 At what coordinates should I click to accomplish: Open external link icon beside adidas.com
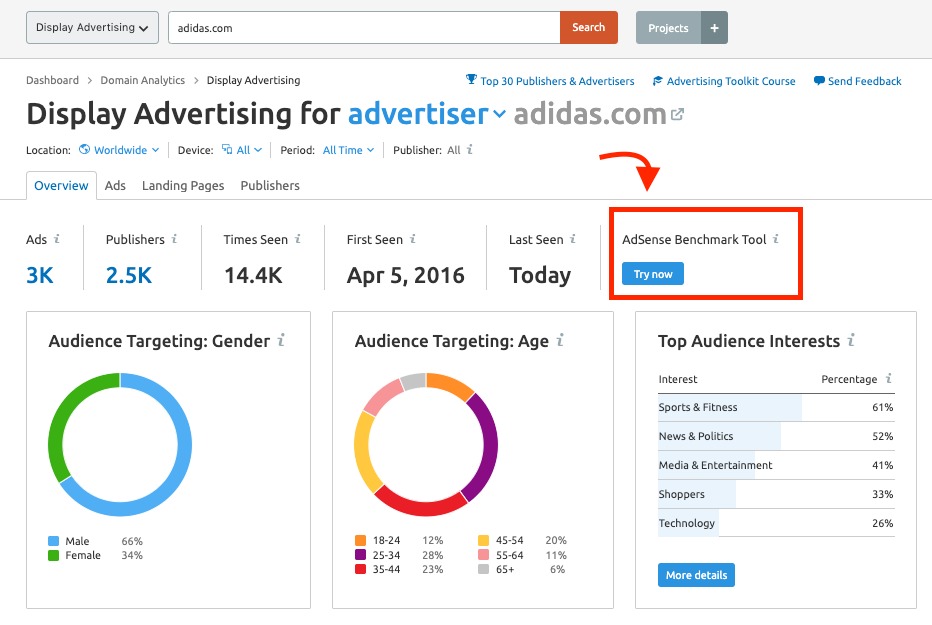pyautogui.click(x=677, y=114)
